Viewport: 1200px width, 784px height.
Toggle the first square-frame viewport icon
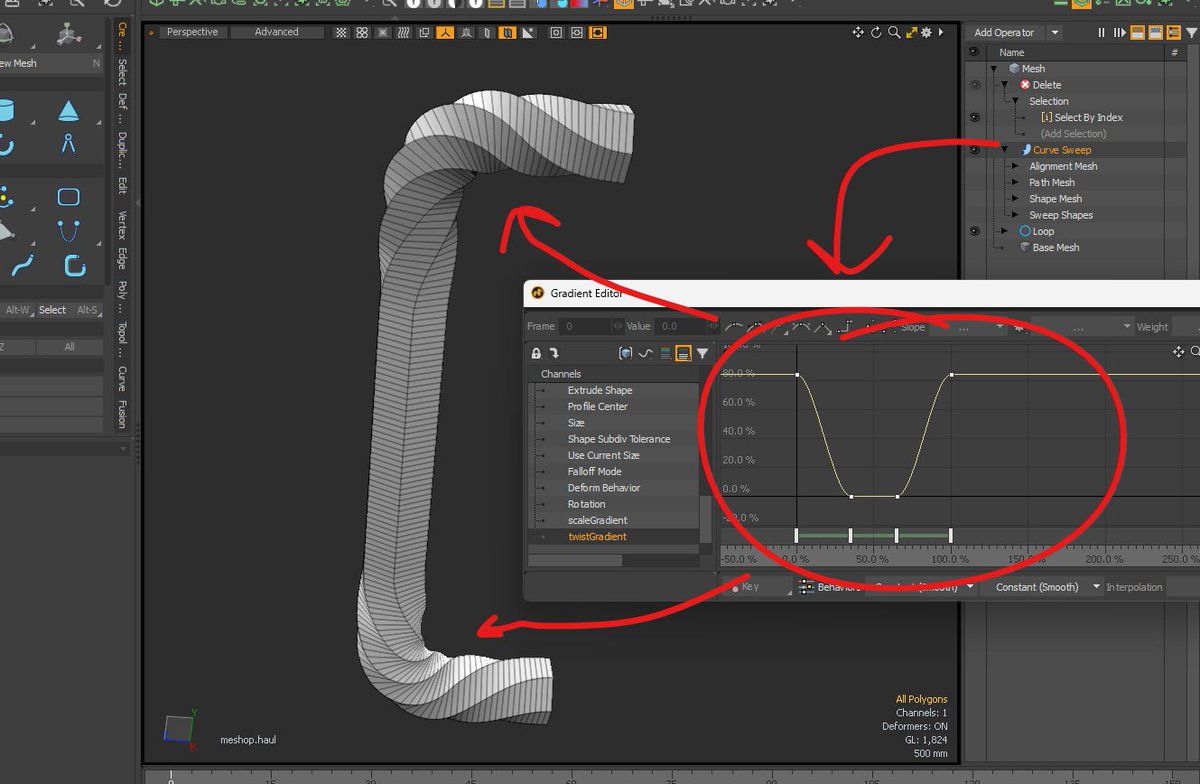point(556,32)
